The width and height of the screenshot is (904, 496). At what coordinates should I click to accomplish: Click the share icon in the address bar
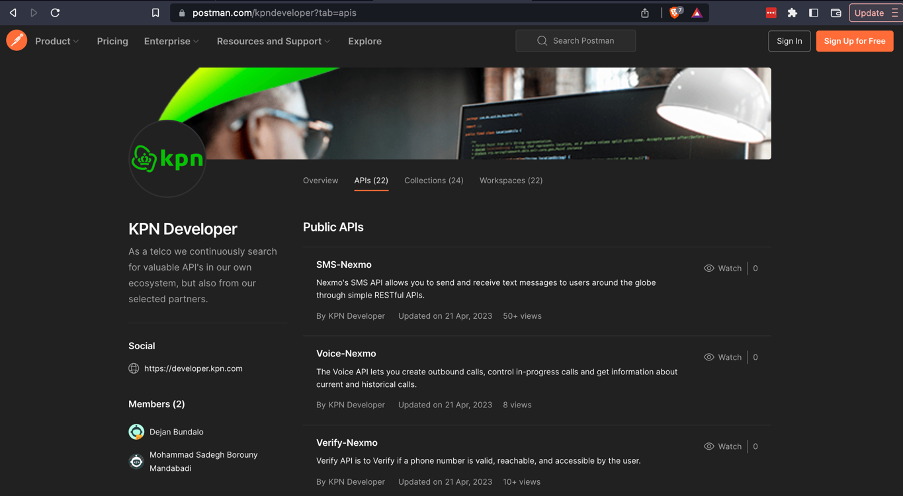[645, 13]
